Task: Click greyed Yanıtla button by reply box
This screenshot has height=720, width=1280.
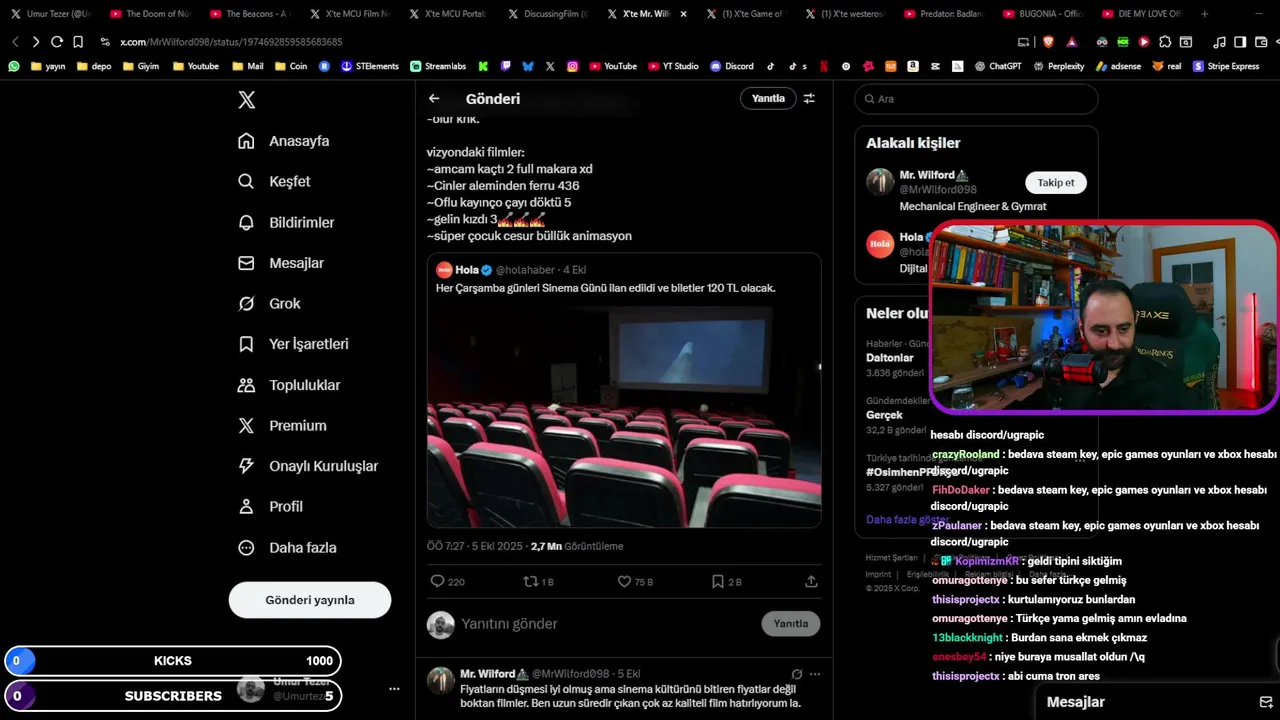Action: coord(791,624)
